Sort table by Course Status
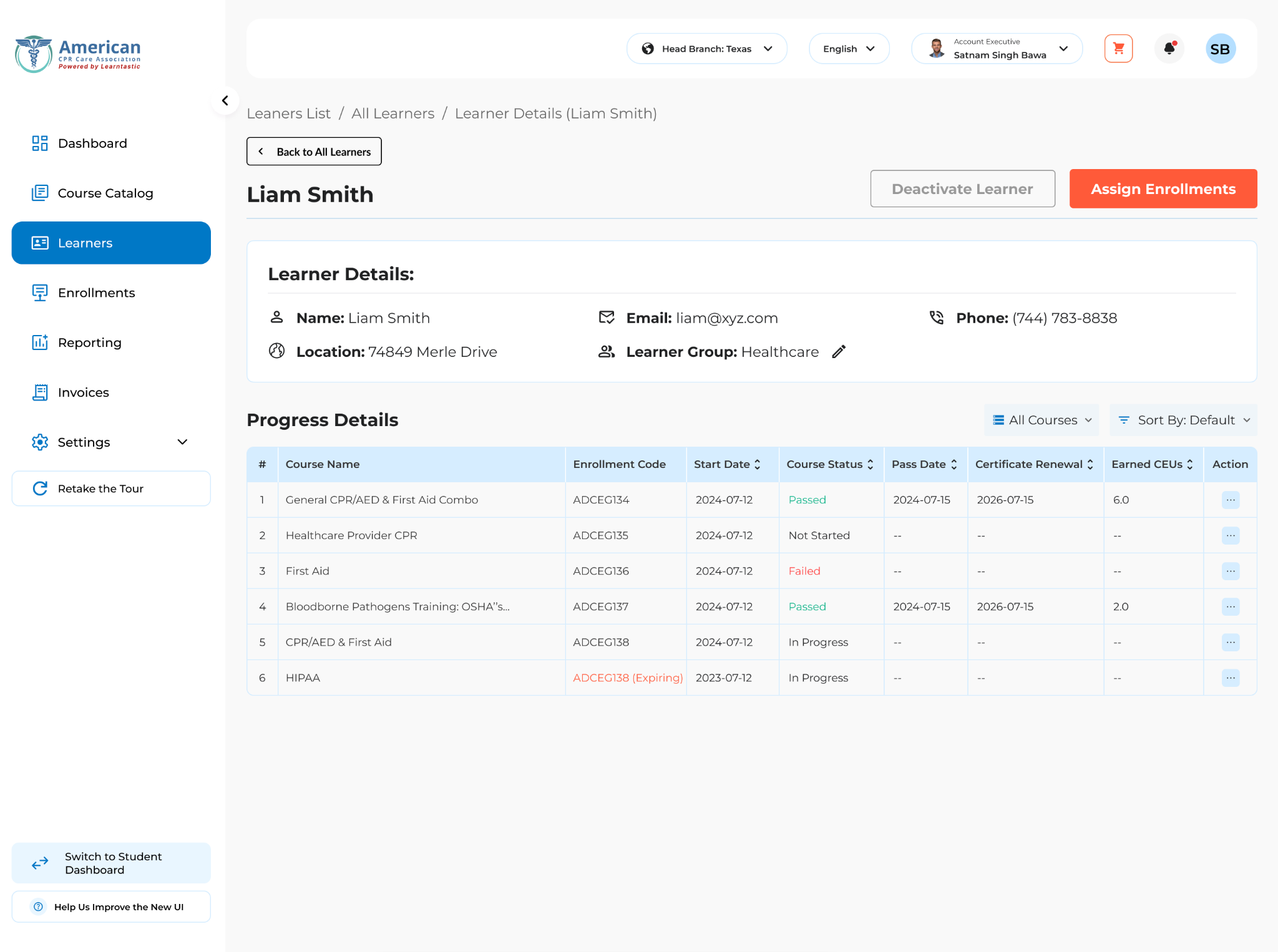Screen dimensions: 1278x952 point(870,464)
